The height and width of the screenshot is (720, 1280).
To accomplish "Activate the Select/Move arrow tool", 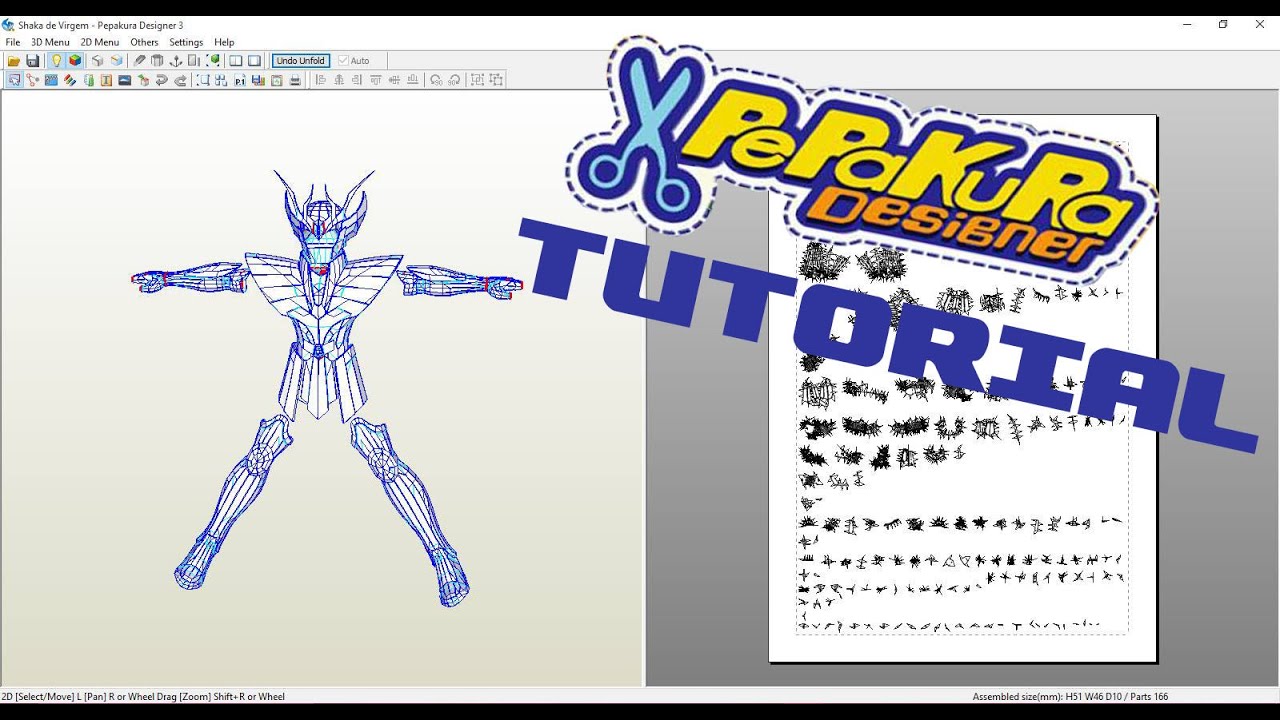I will 14,80.
